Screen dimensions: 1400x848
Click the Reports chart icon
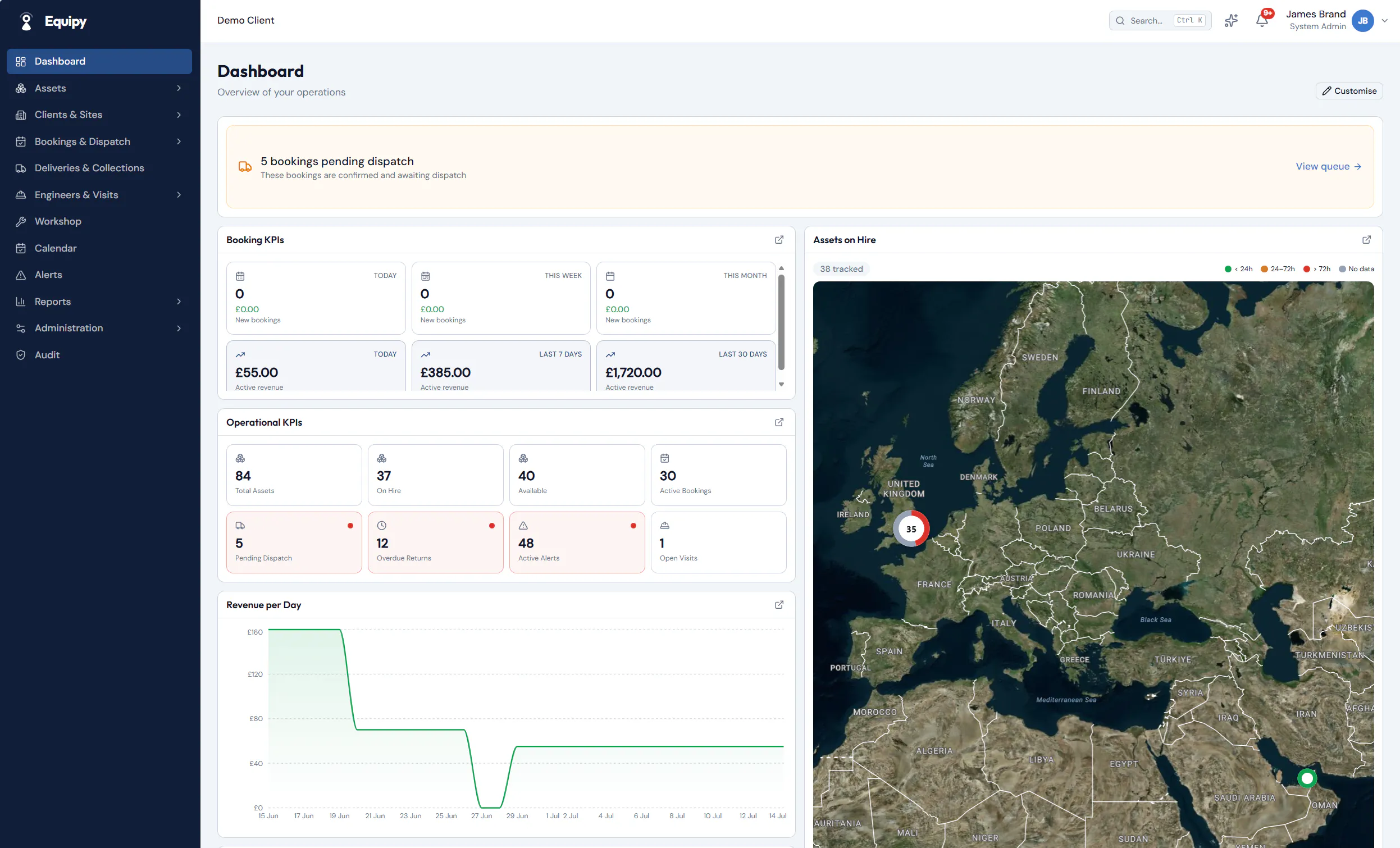[x=21, y=302]
